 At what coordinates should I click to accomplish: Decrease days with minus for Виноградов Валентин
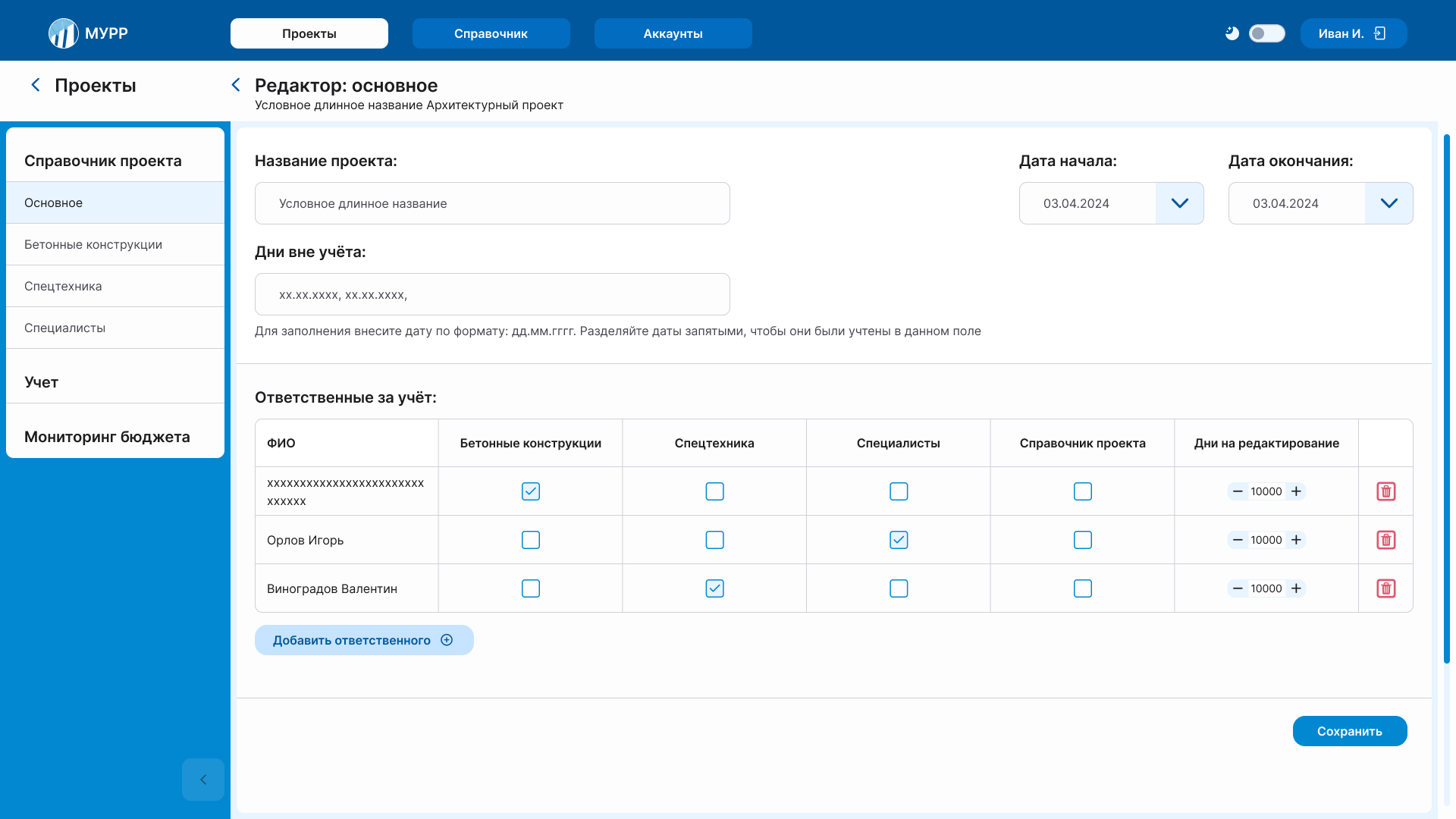tap(1238, 588)
